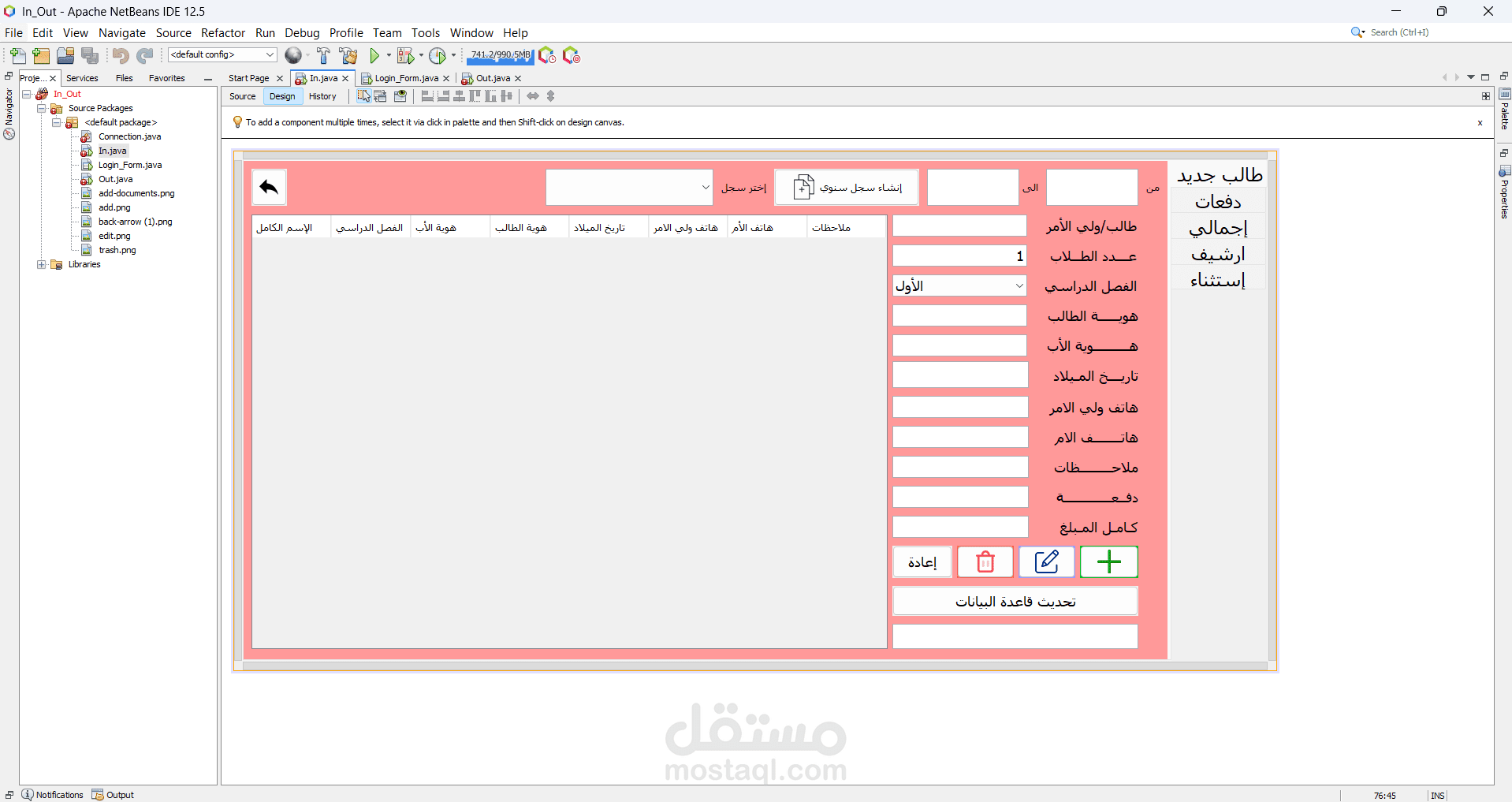Activate Selection Mode in form designer
The image size is (1512, 802).
click(363, 96)
